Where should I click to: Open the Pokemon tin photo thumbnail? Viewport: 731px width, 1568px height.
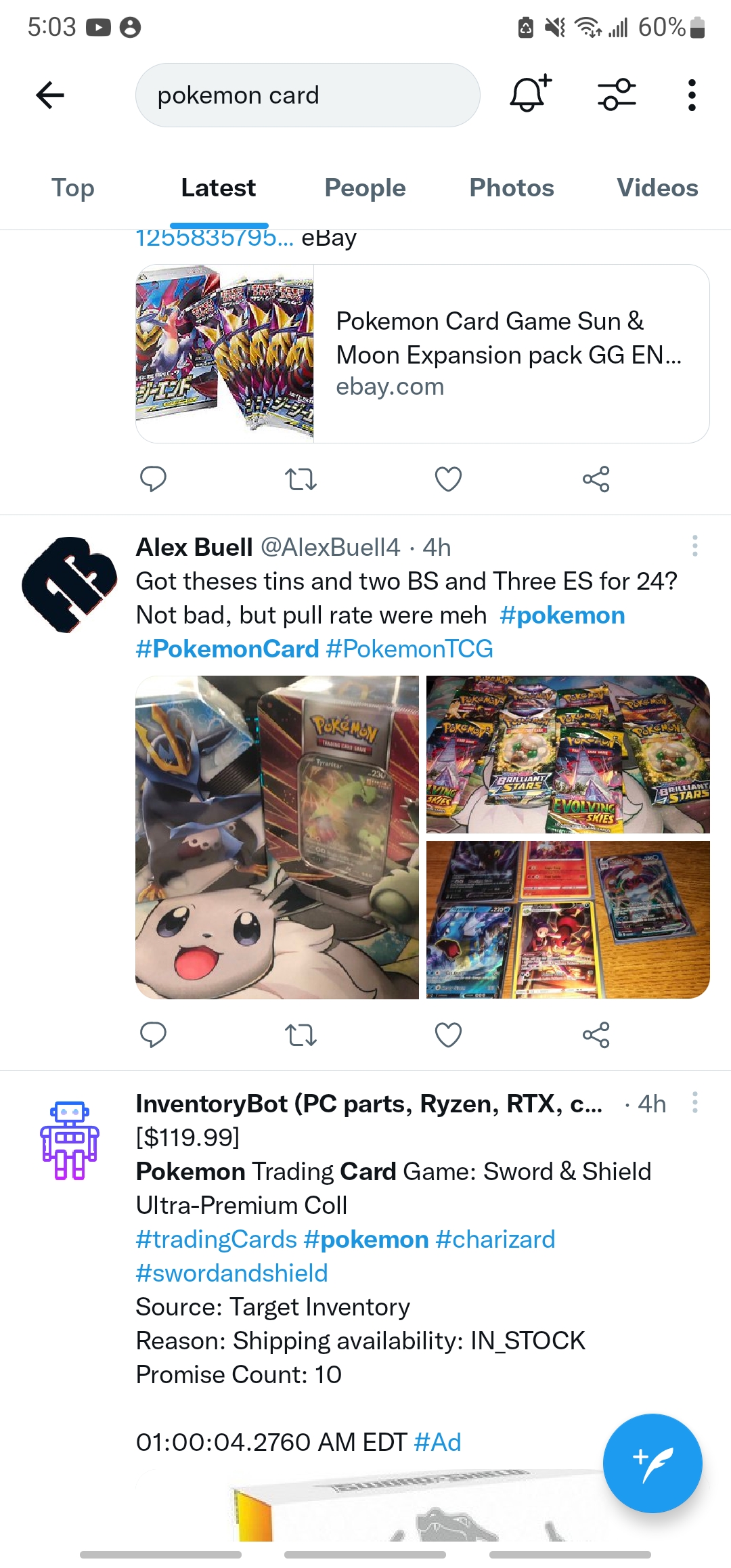click(277, 837)
